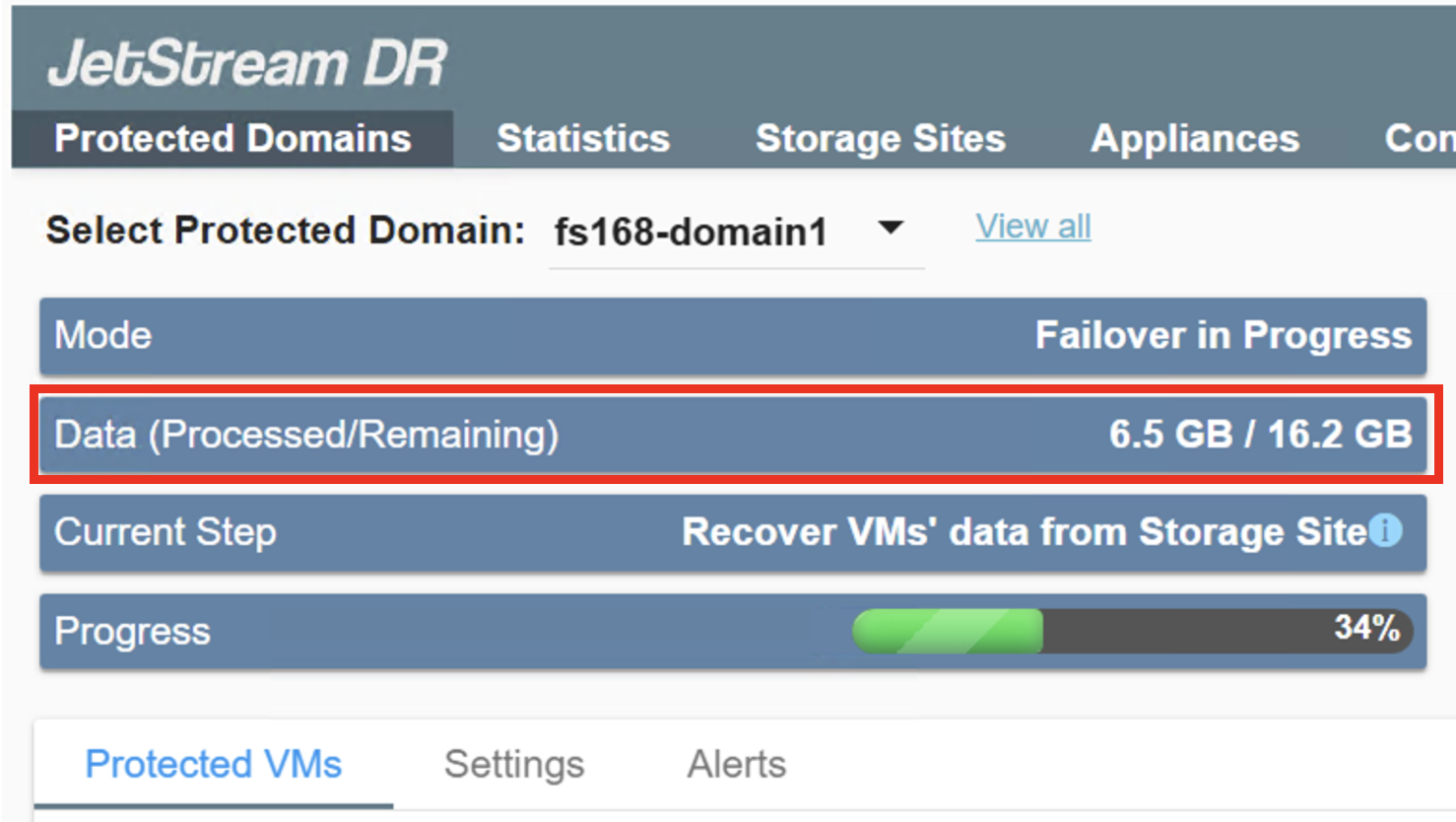Switch to the Statistics tab

(x=583, y=139)
